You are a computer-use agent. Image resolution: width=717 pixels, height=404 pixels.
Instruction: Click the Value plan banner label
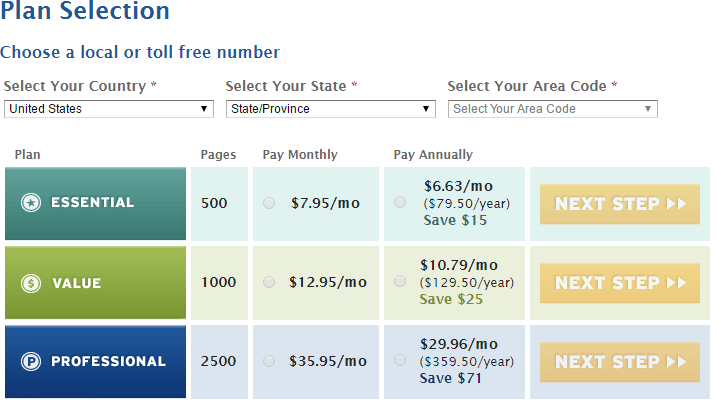(76, 283)
